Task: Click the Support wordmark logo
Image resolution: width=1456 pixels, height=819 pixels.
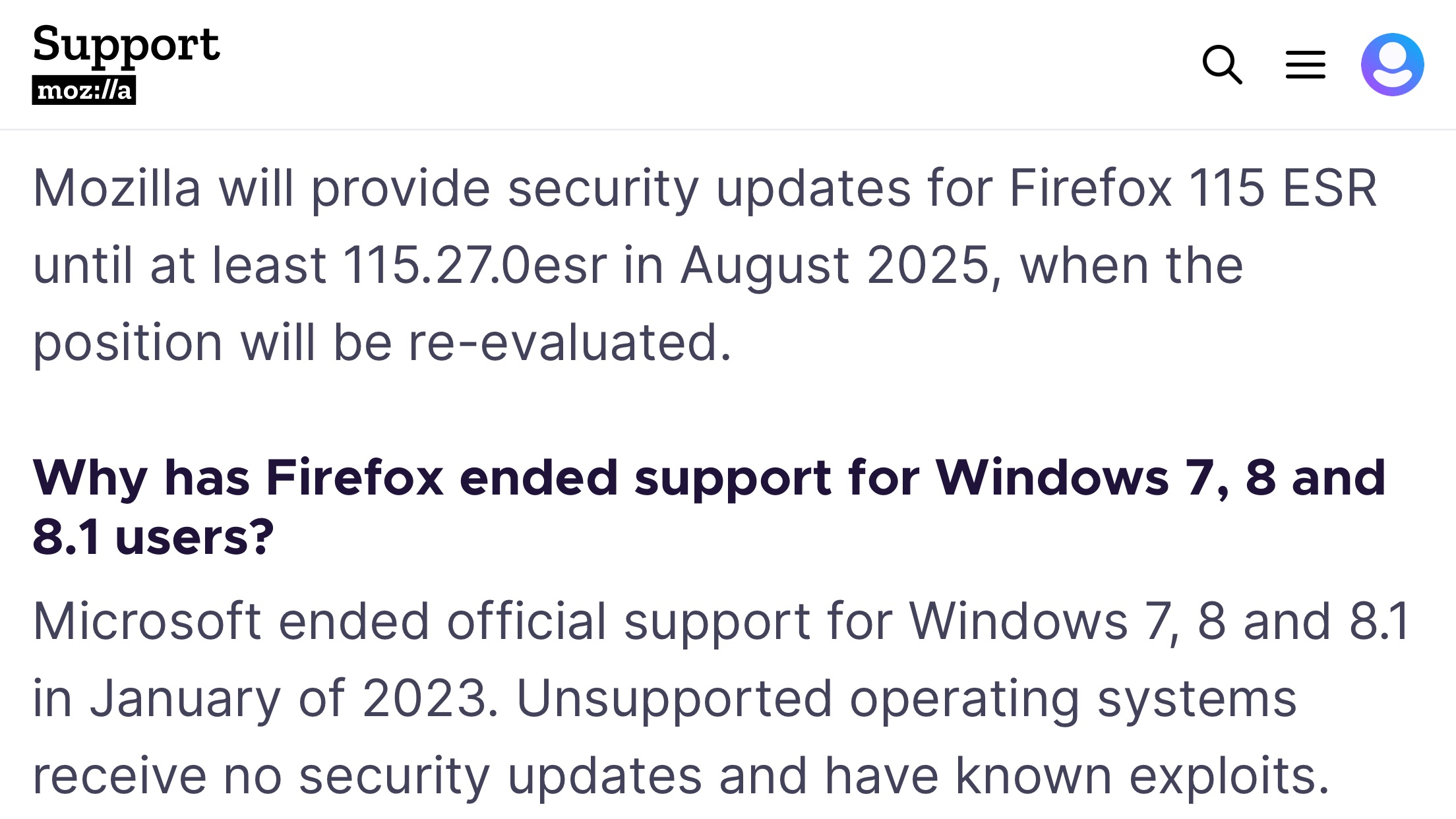Action: pos(126,45)
